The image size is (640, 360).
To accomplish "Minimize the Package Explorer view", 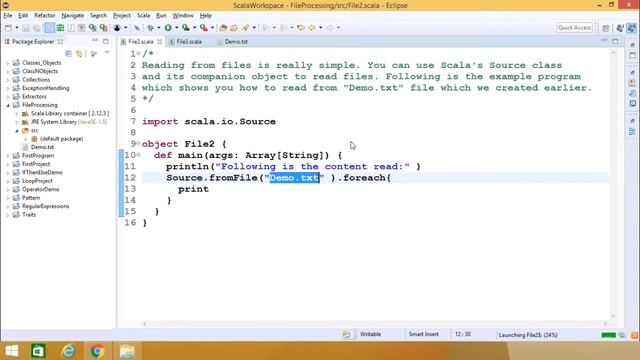I will point(95,41).
